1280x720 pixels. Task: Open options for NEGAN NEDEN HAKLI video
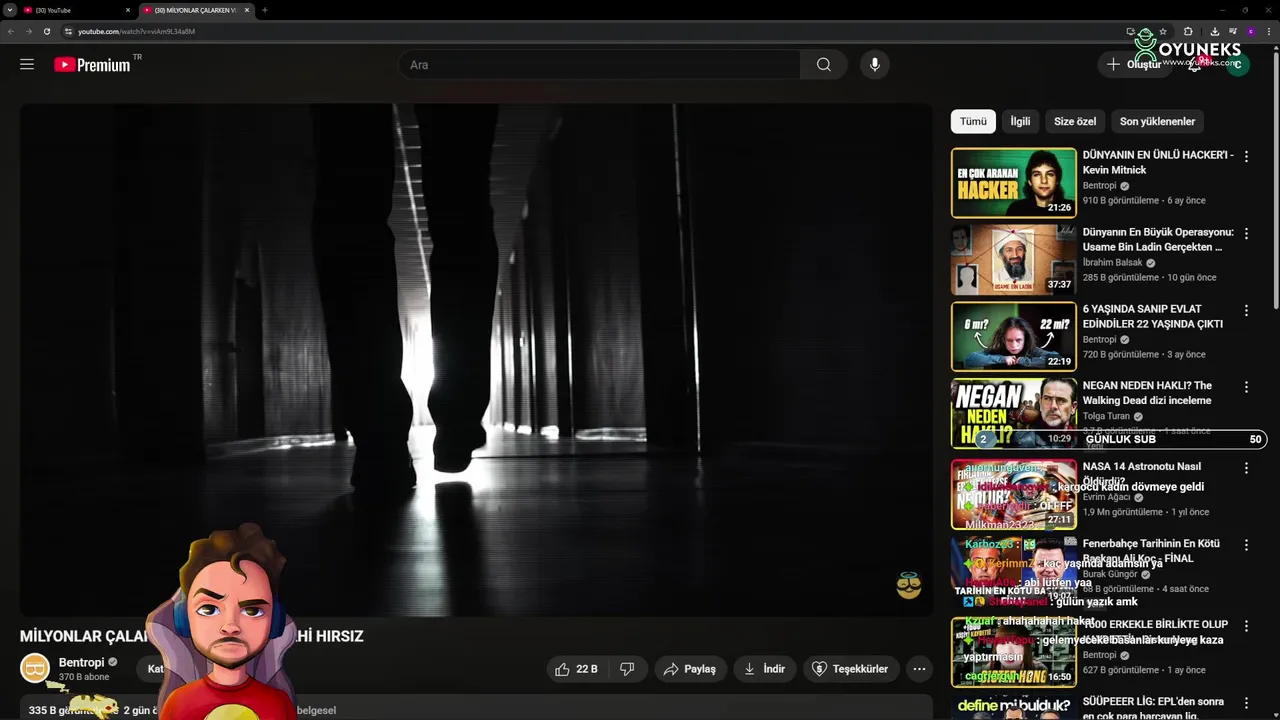[1246, 387]
